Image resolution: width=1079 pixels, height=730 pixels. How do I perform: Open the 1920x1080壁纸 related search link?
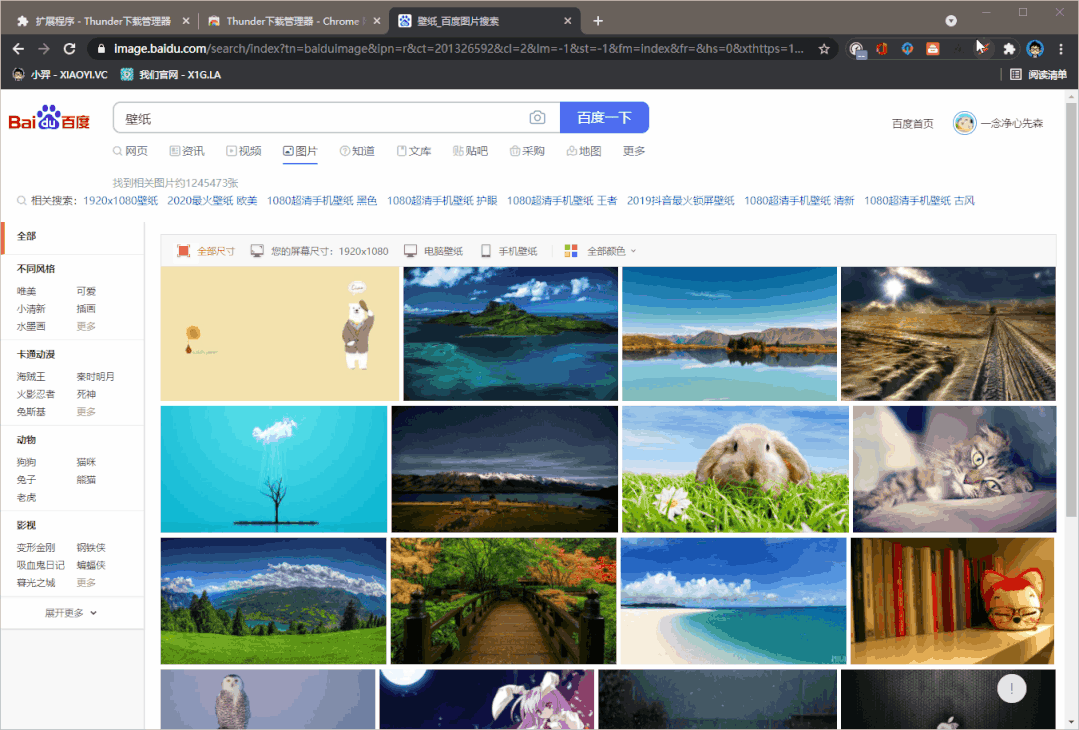(x=120, y=201)
